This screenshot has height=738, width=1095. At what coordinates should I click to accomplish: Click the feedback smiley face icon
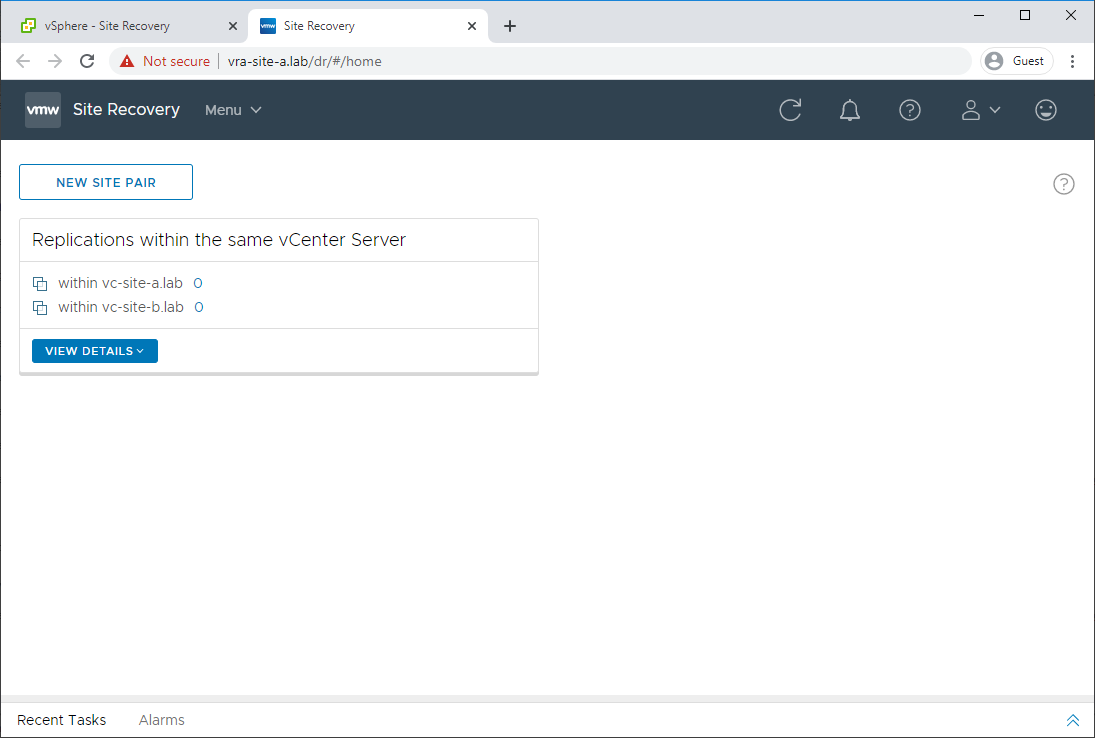click(1045, 110)
